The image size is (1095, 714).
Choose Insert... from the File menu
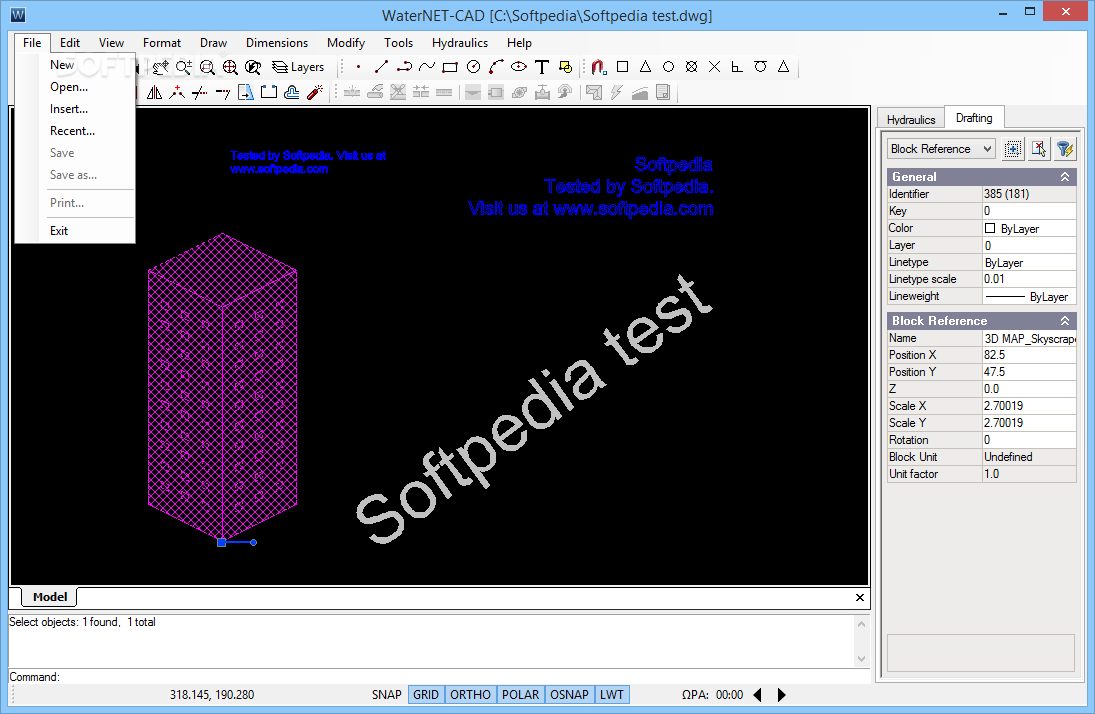tap(75, 109)
